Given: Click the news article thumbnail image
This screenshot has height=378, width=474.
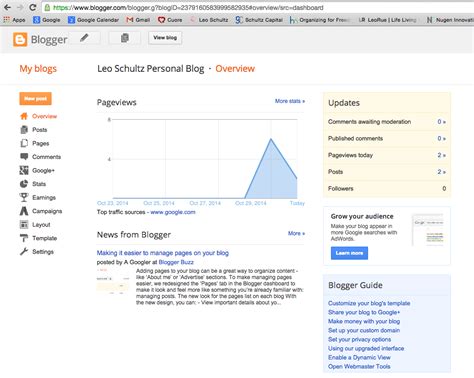Looking at the screenshot, I should (113, 282).
